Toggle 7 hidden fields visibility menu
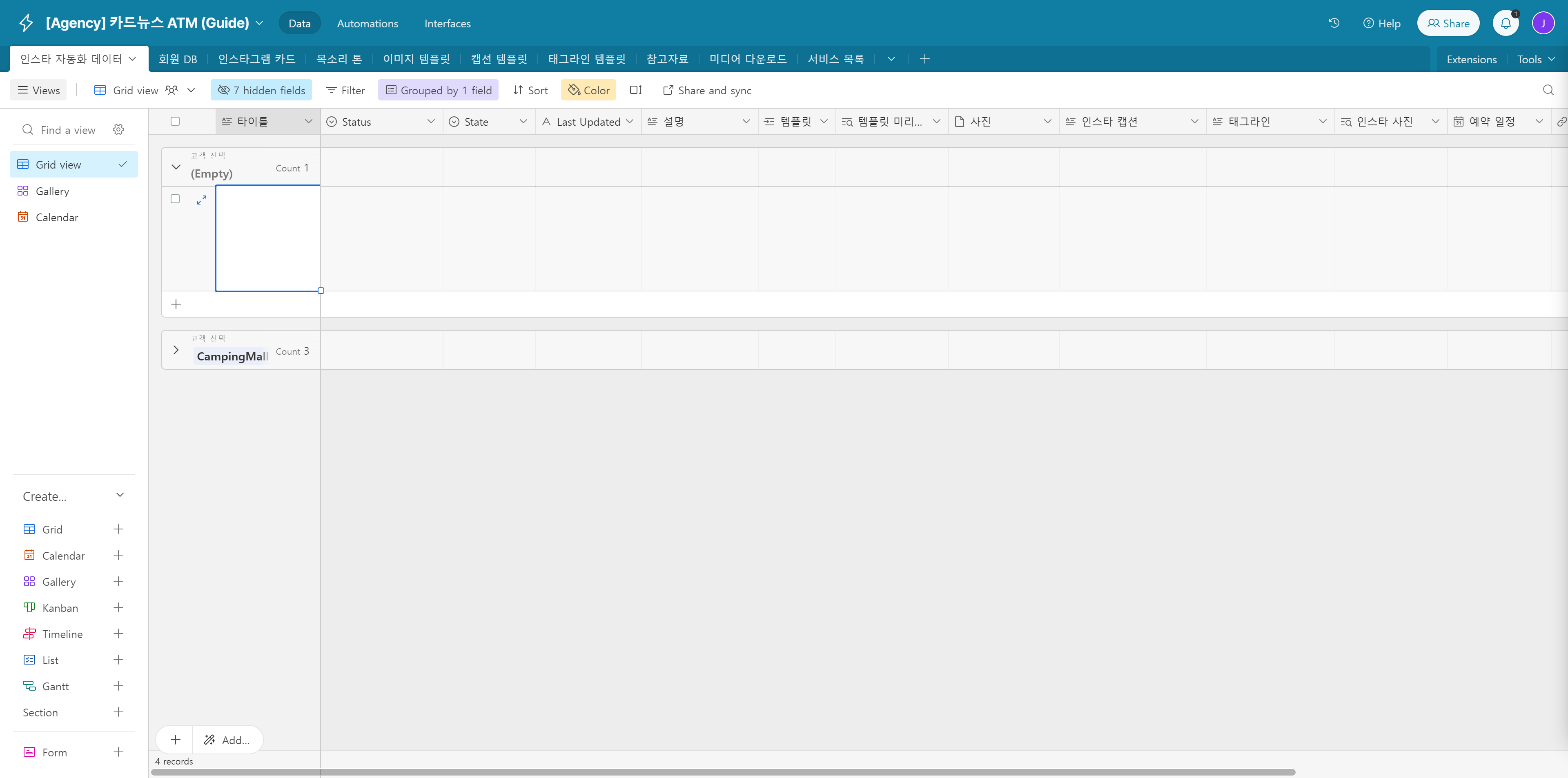This screenshot has height=778, width=1568. point(261,90)
